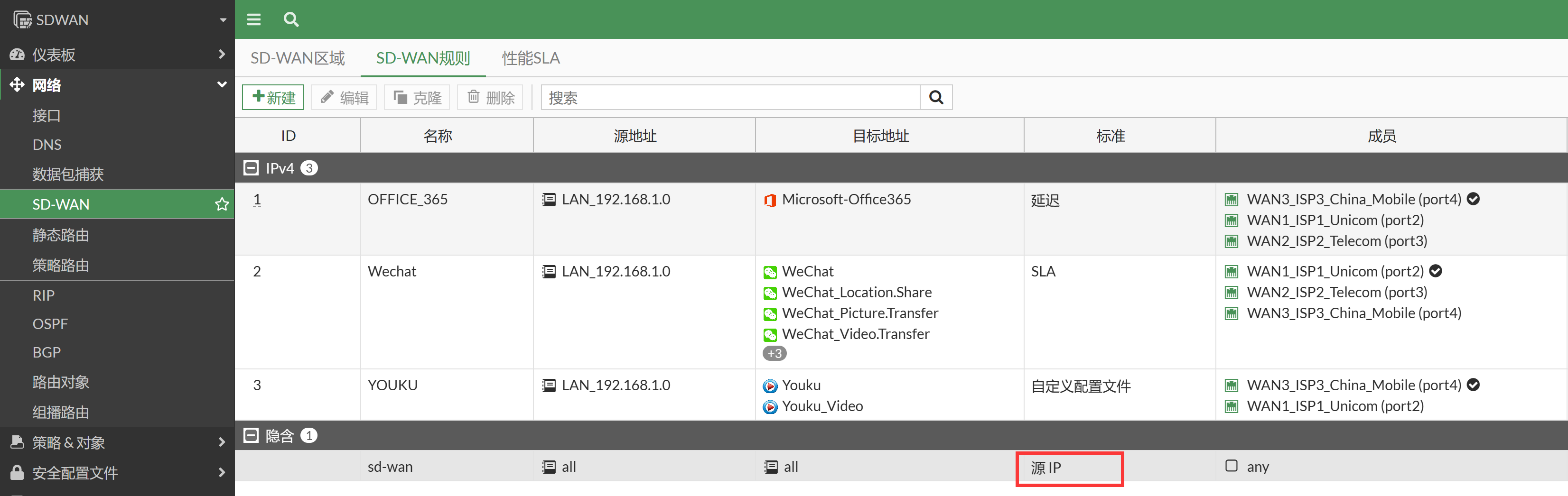Open the SDWAN VDOM dropdown

point(223,20)
